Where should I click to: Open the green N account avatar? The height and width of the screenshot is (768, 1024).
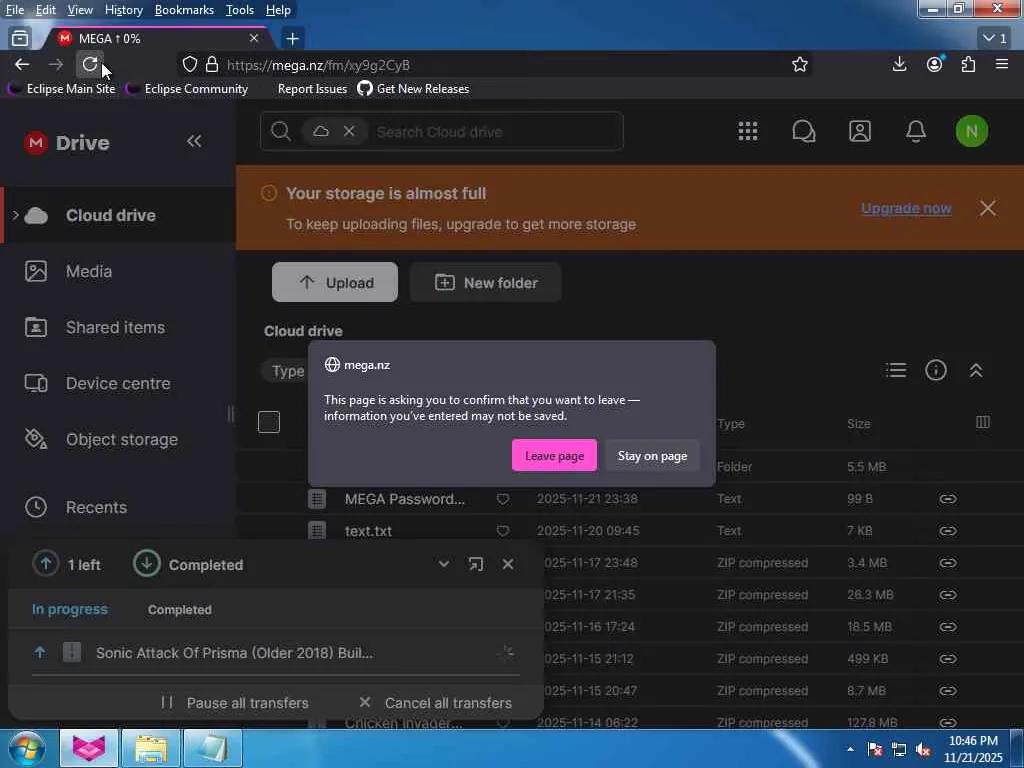tap(971, 131)
